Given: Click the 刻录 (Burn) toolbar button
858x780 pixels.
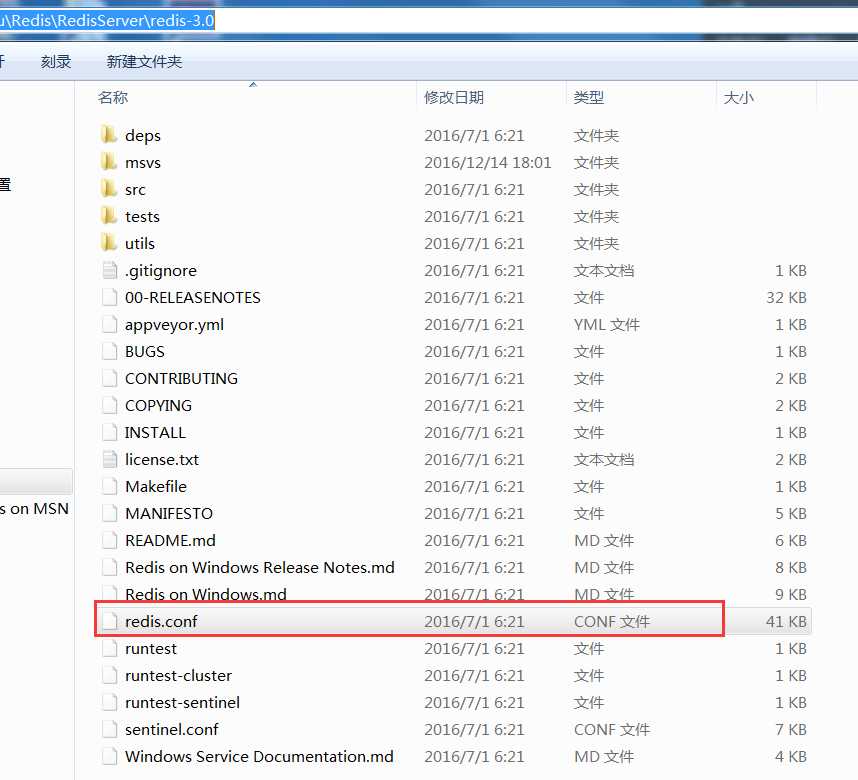Looking at the screenshot, I should click(56, 61).
